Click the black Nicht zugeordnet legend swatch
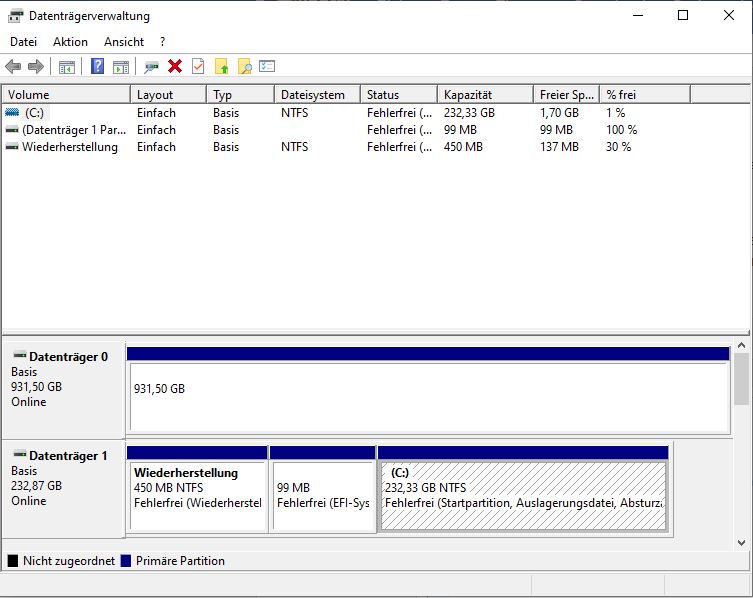The height and width of the screenshot is (598, 753). tap(13, 561)
